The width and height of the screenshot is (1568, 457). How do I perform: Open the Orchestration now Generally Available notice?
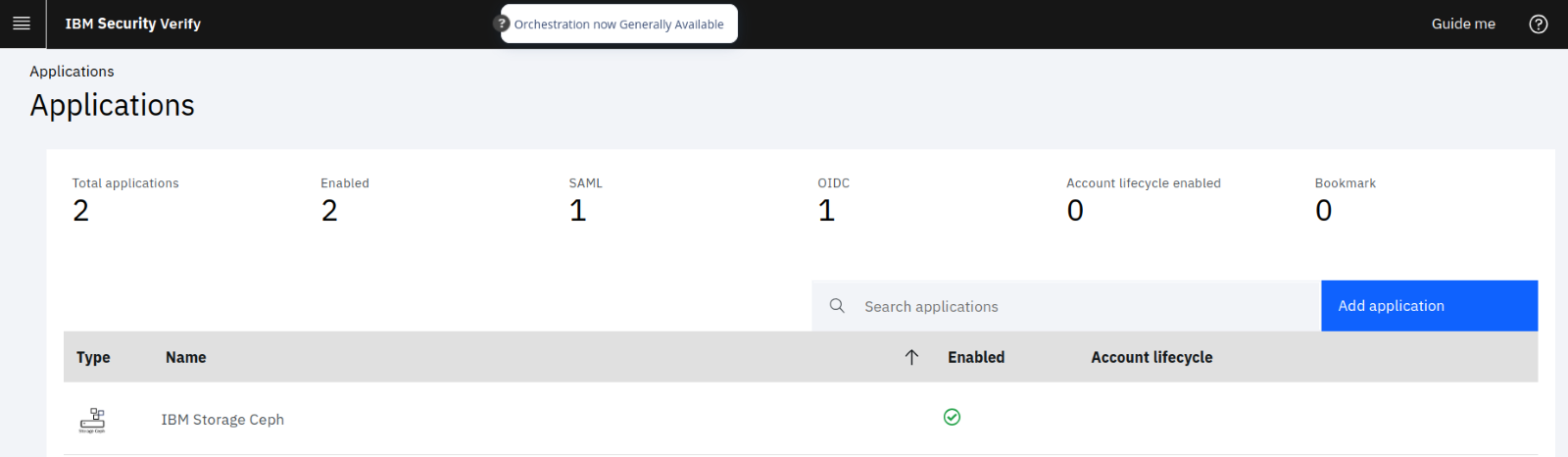tap(619, 24)
